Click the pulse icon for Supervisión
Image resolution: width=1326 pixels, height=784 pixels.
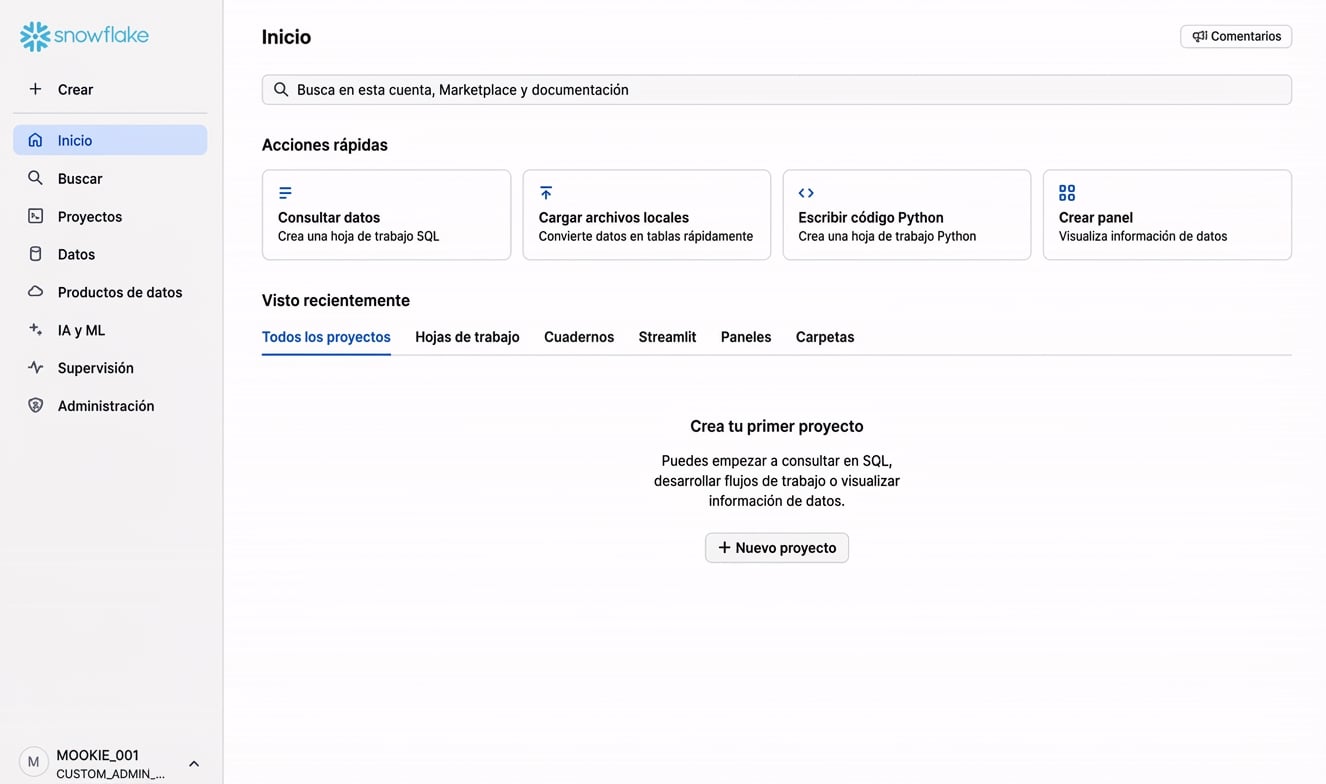pyautogui.click(x=35, y=368)
